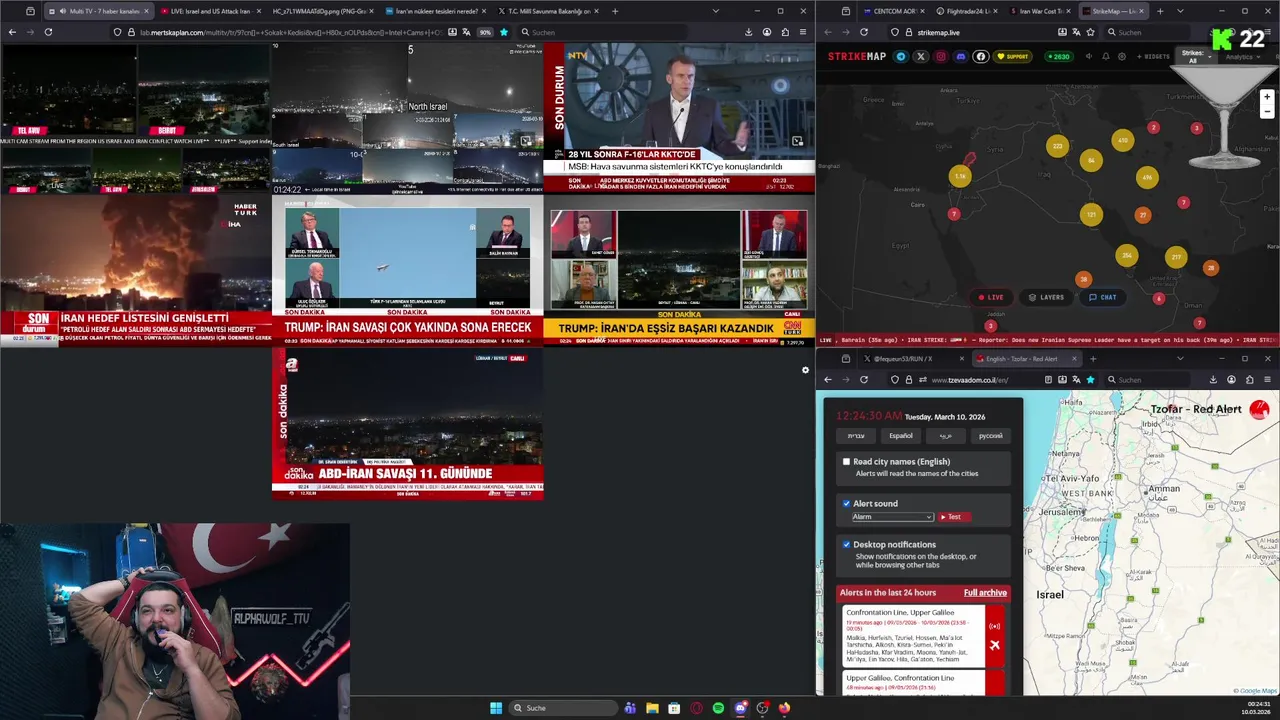Switch to Flightradar24 browser tab

[x=968, y=11]
